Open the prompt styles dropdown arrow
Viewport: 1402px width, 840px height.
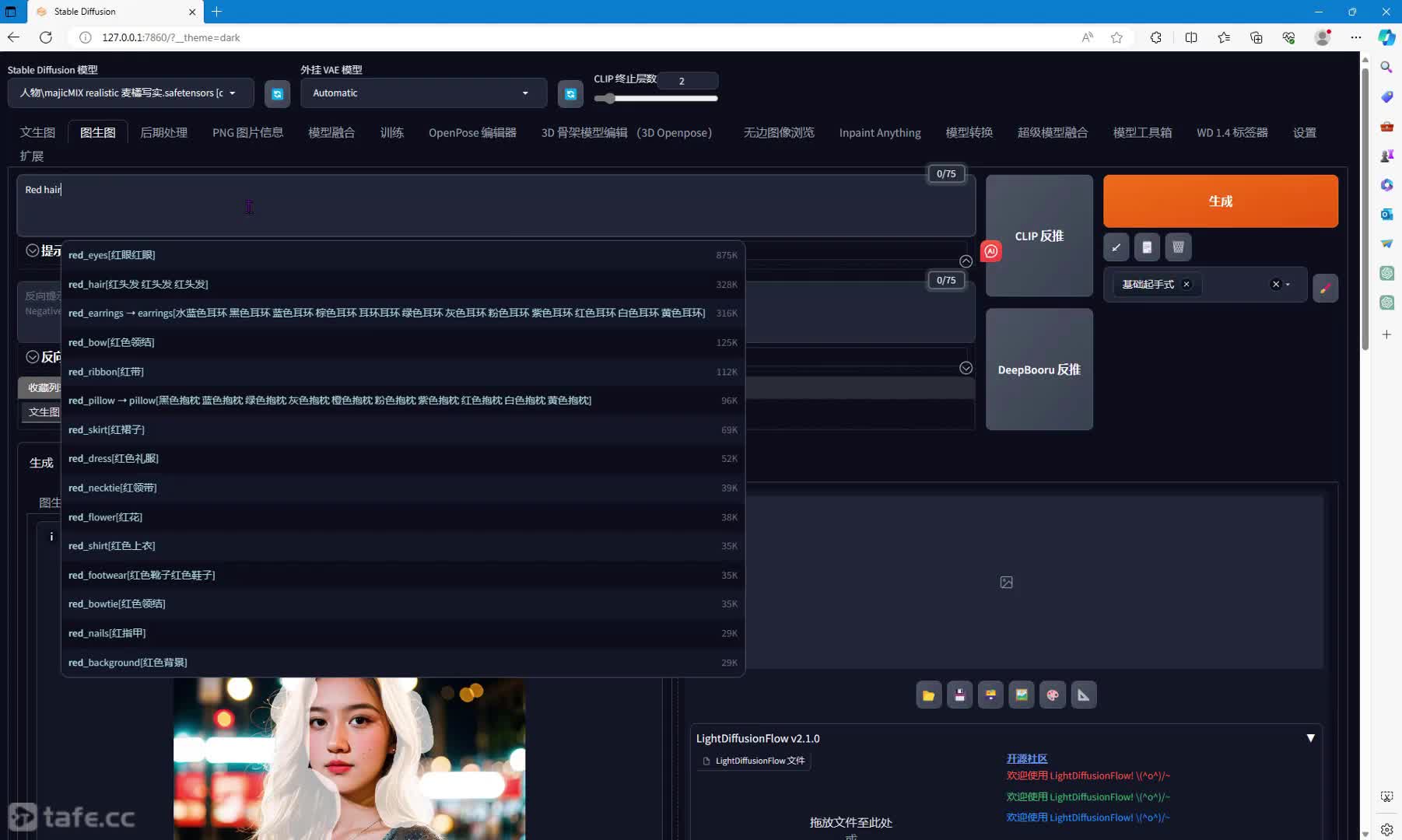(1288, 285)
